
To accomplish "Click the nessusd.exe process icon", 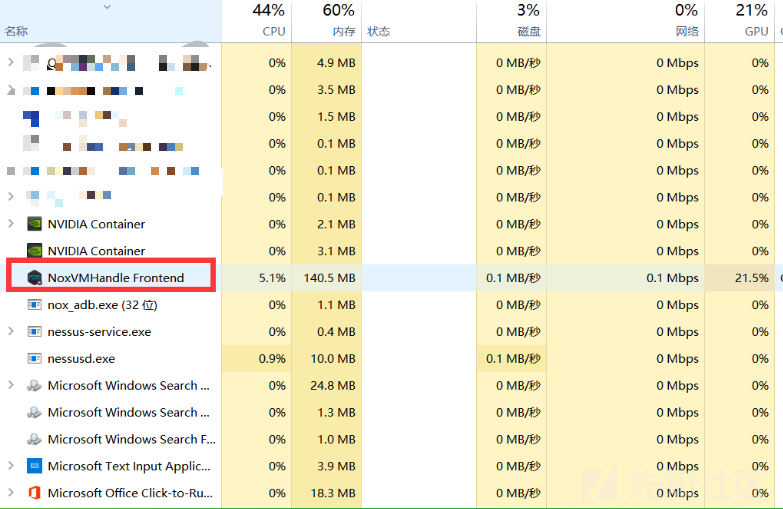I will [34, 359].
